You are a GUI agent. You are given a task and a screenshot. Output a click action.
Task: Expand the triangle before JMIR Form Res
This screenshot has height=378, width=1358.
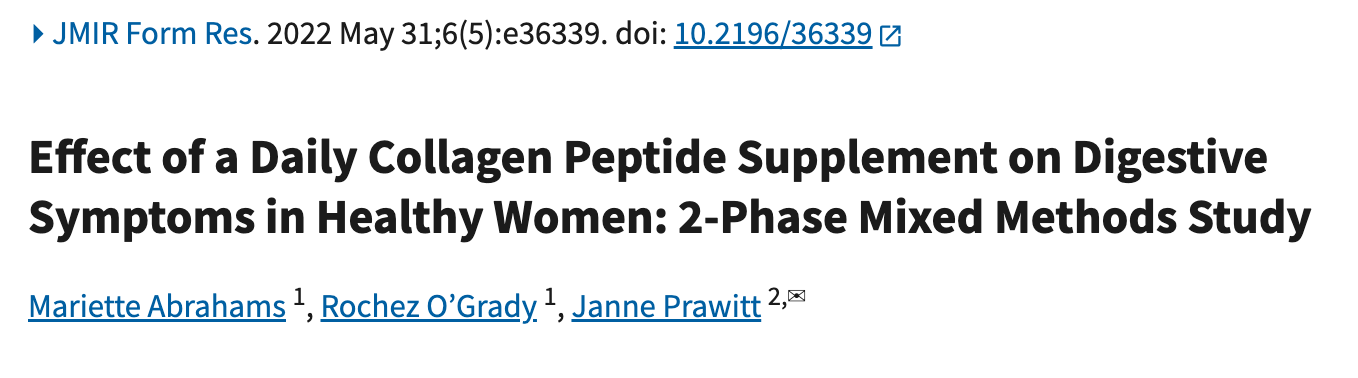coord(38,35)
